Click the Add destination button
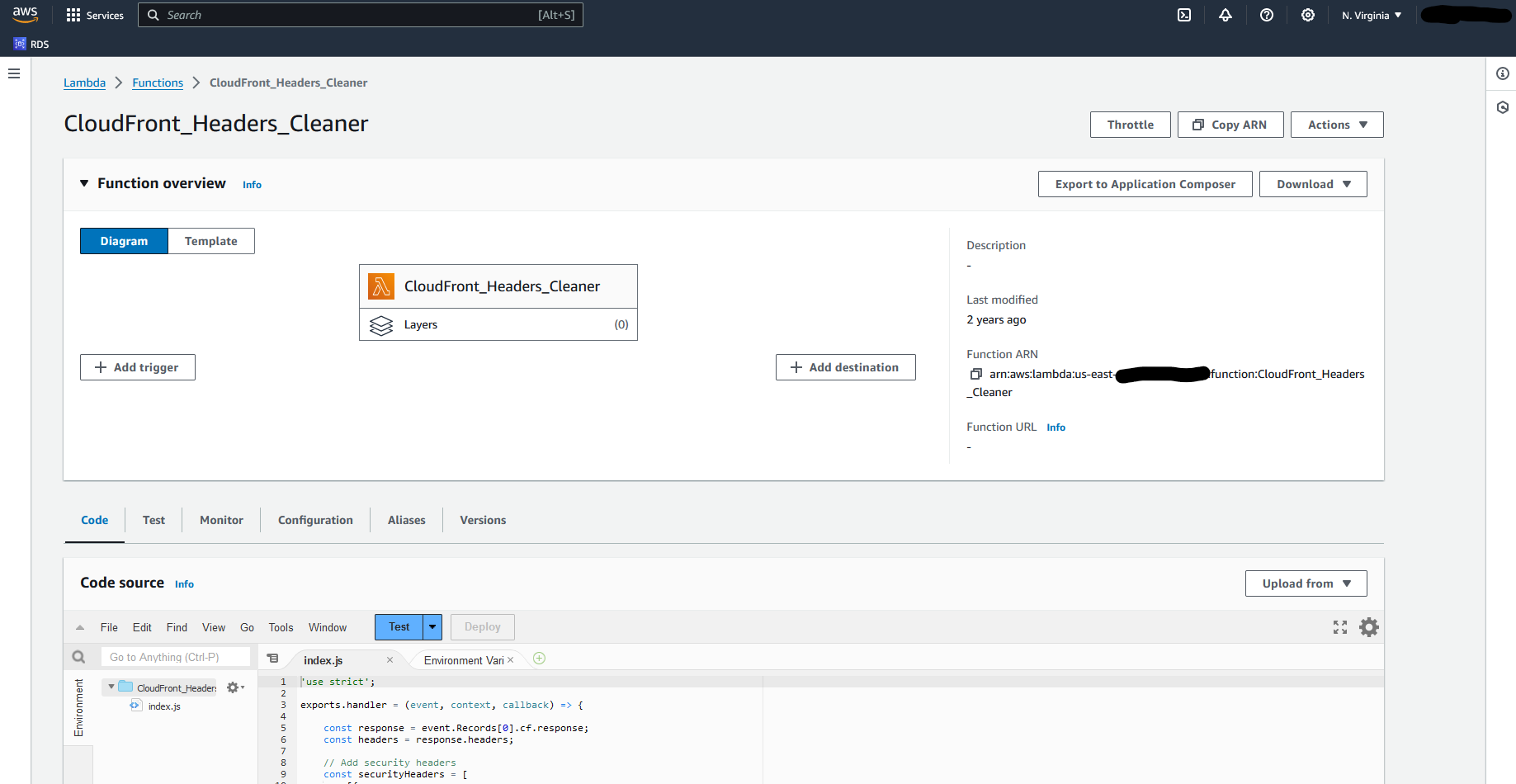Viewport: 1516px width, 784px height. click(x=846, y=367)
